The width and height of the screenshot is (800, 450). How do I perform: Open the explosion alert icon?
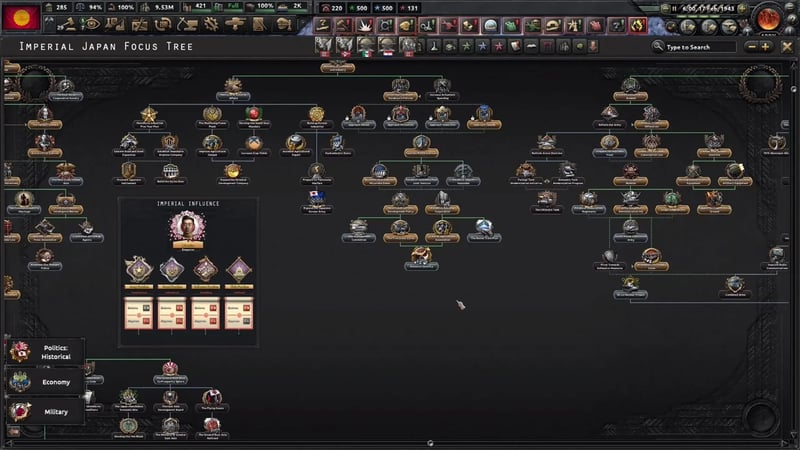(x=364, y=25)
